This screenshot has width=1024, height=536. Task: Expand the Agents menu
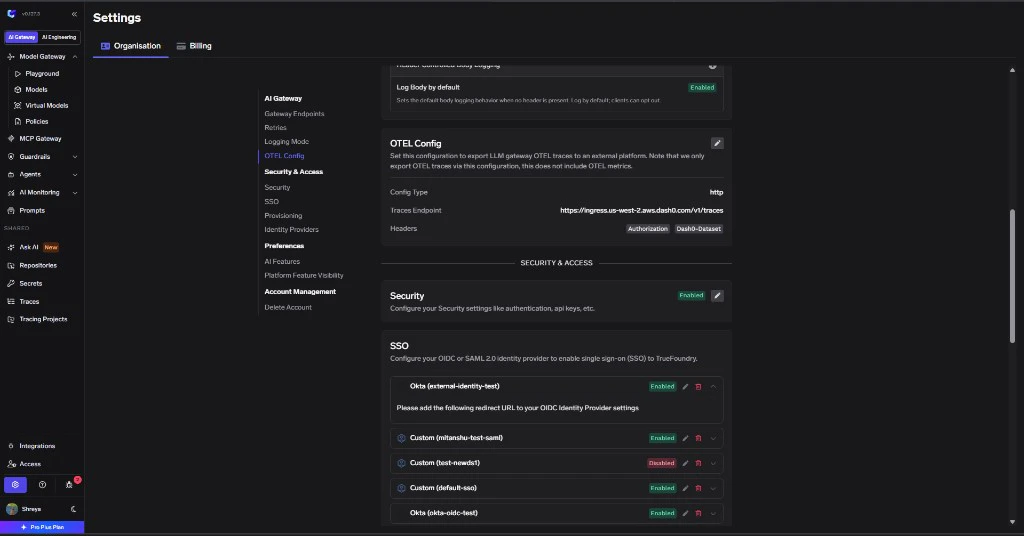(x=75, y=175)
